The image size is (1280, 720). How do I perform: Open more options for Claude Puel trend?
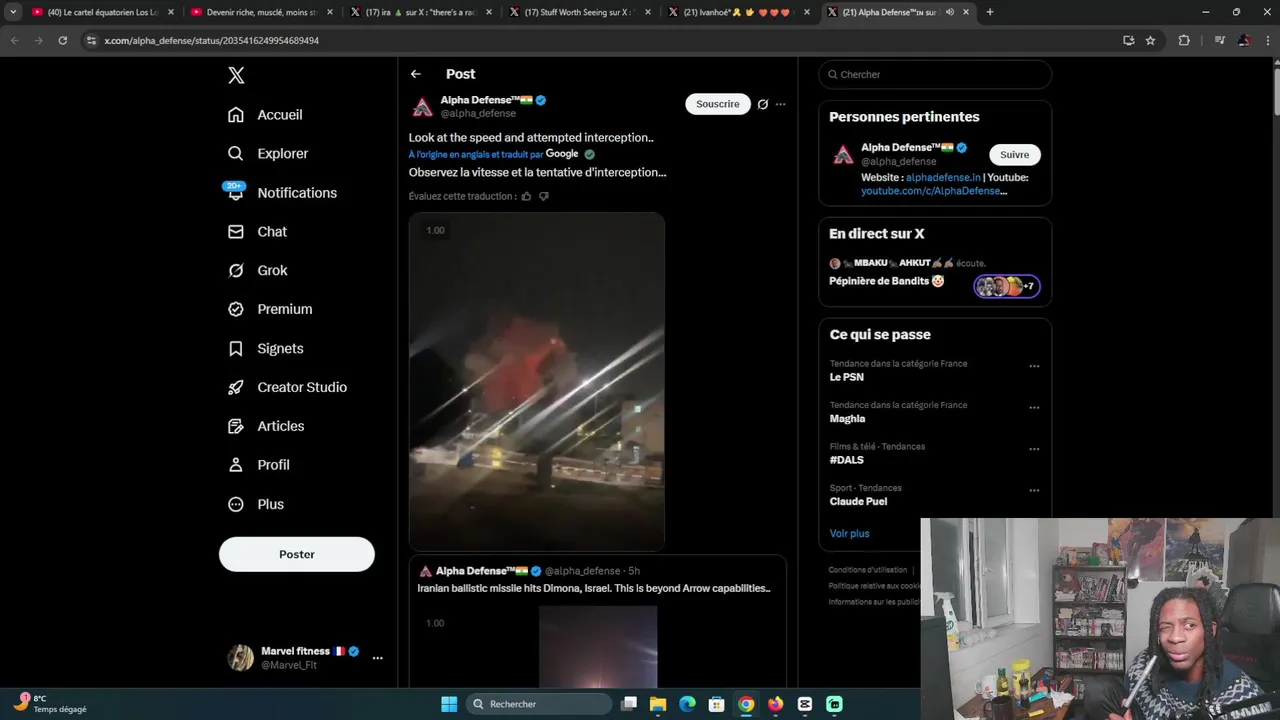pyautogui.click(x=1034, y=491)
